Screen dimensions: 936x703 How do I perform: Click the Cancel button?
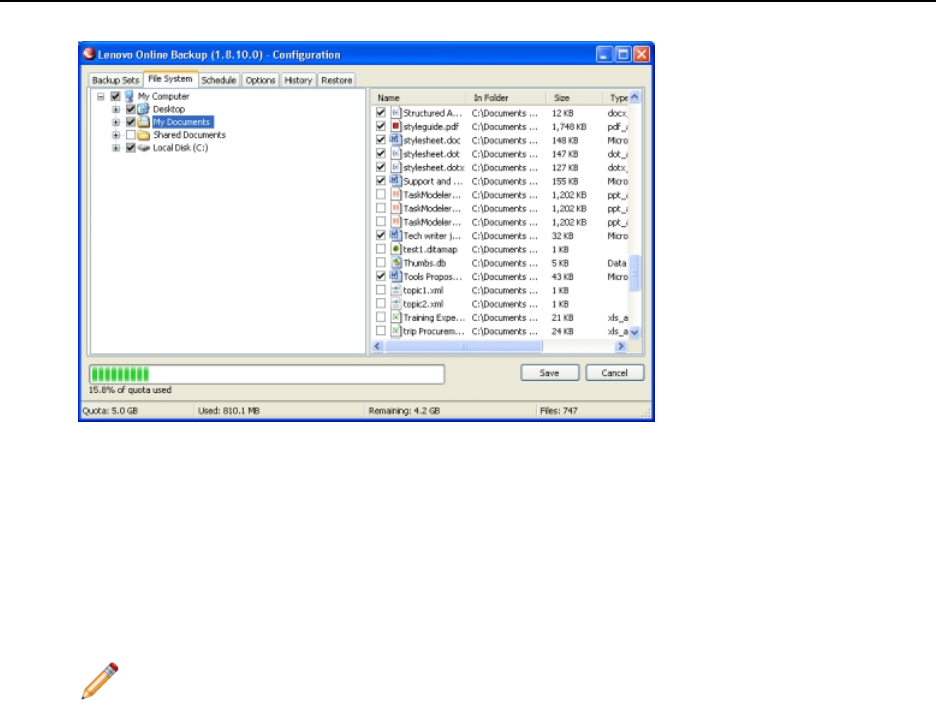pyautogui.click(x=614, y=373)
